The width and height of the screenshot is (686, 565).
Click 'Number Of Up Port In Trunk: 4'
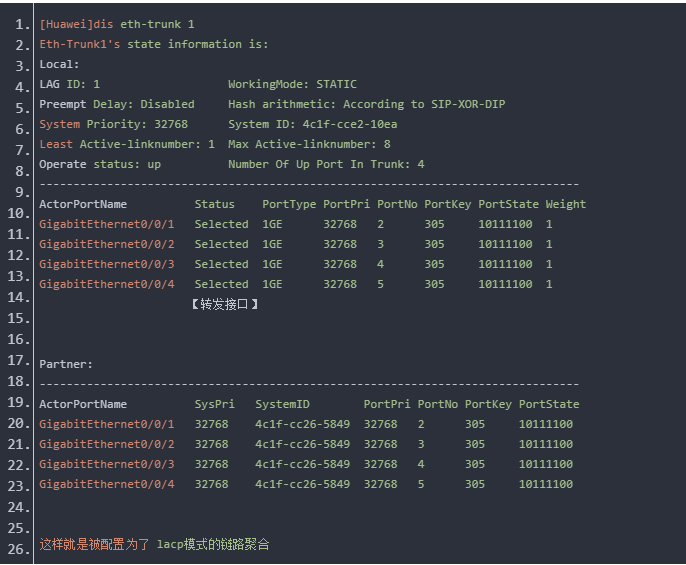[x=326, y=164]
